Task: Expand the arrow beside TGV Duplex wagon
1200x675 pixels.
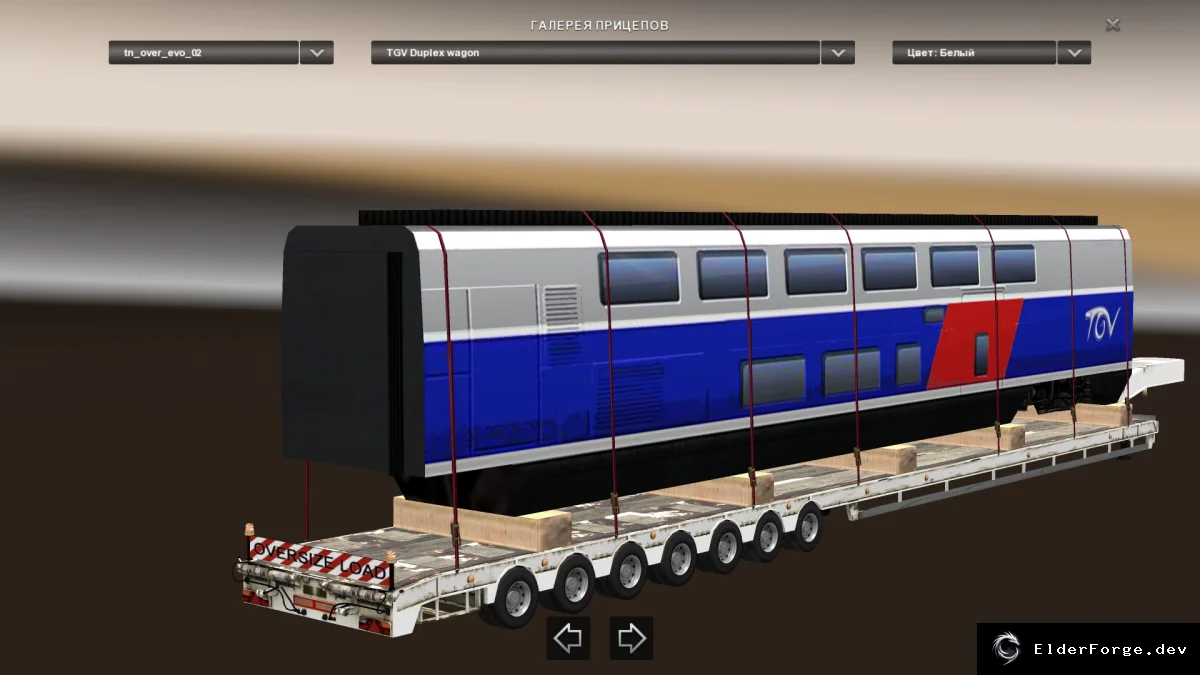Action: click(838, 52)
